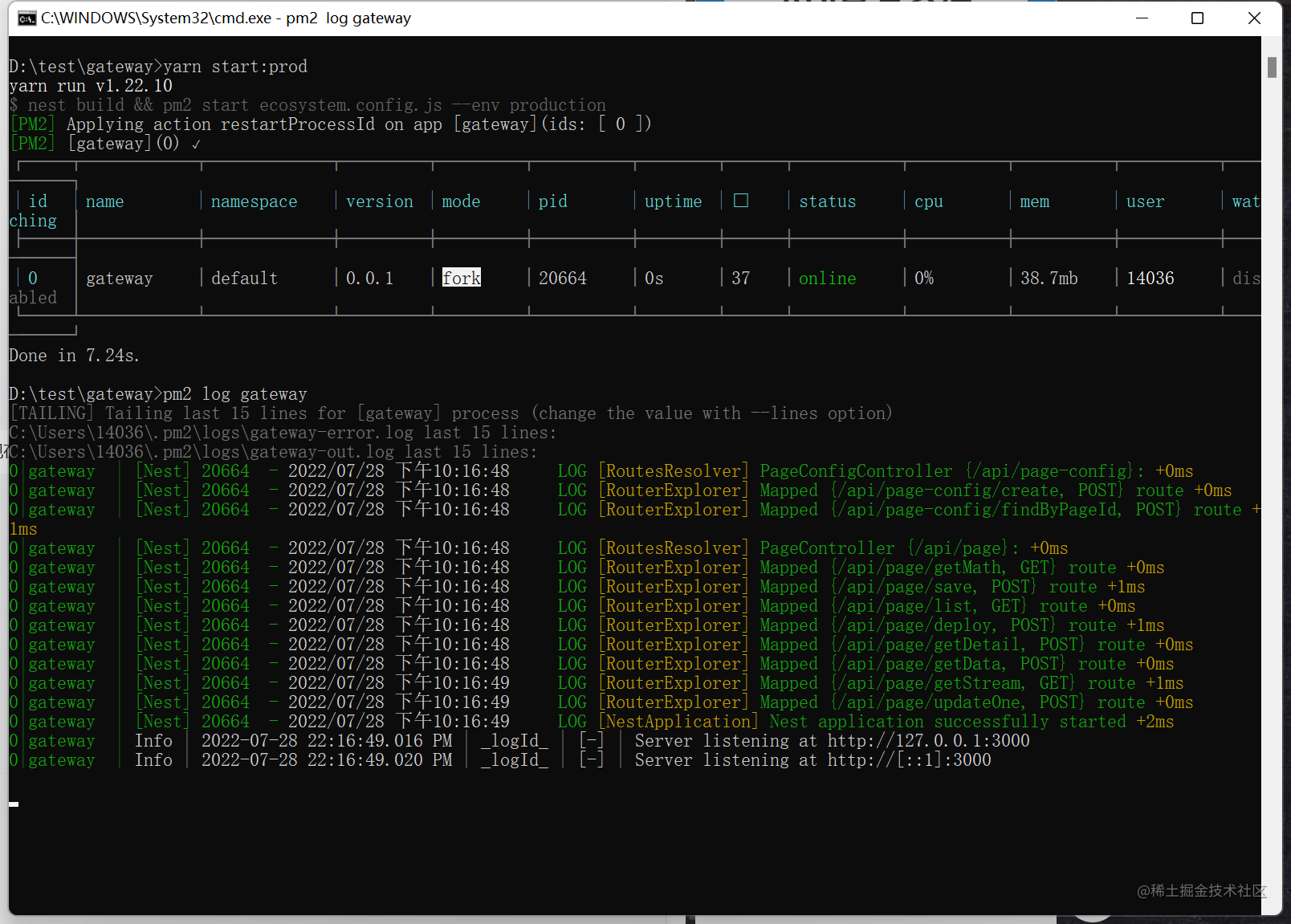This screenshot has width=1291, height=924.
Task: Maximize the command prompt window
Action: [x=1197, y=18]
